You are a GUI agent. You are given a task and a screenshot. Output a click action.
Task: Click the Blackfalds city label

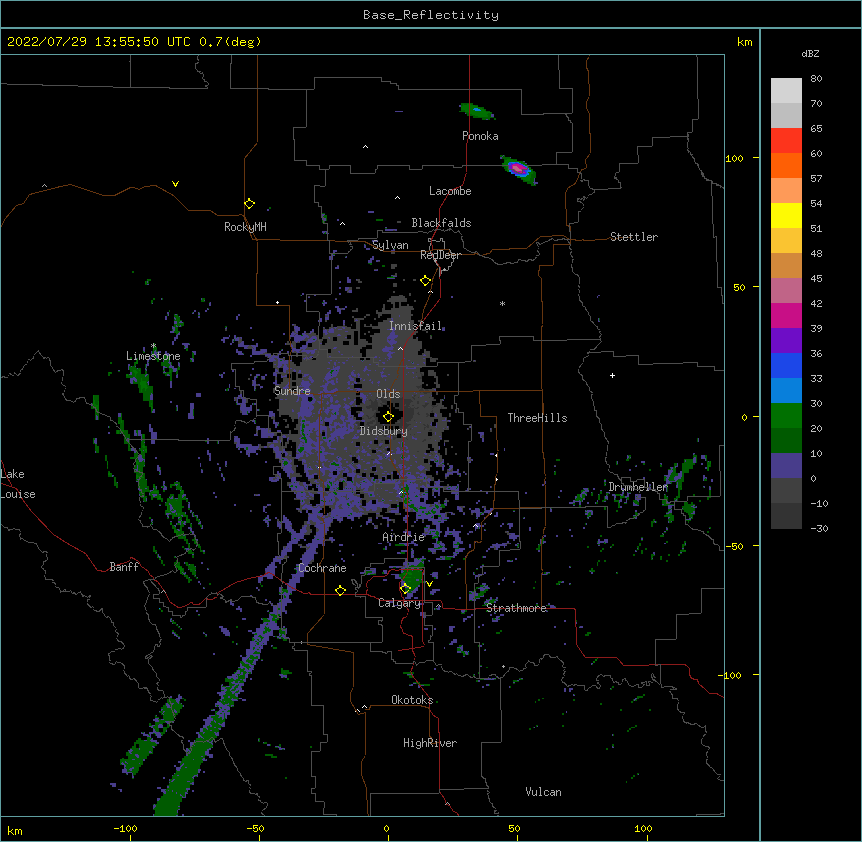(x=441, y=223)
